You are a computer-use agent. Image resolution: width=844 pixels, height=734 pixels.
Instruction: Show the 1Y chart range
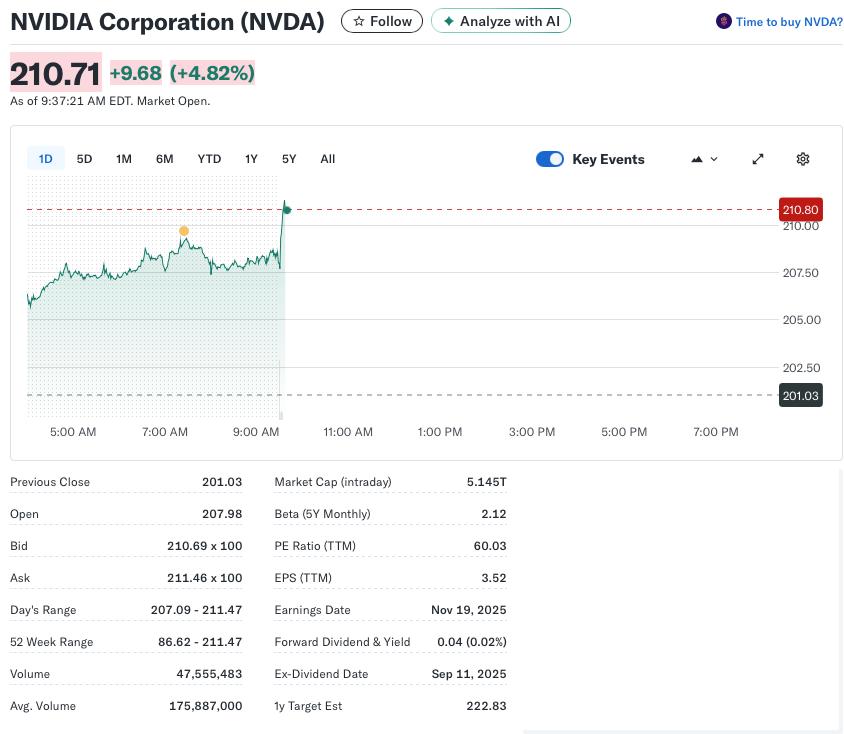pos(251,159)
